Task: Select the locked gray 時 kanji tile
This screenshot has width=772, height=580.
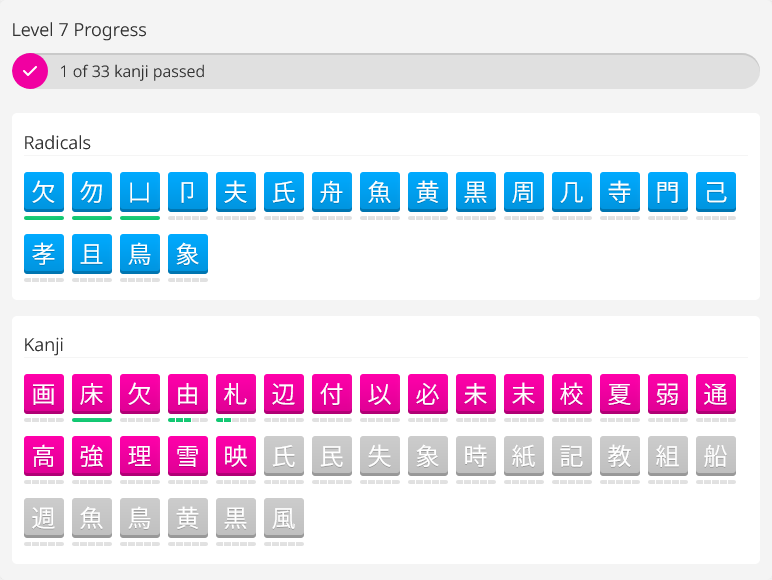Action: click(476, 456)
